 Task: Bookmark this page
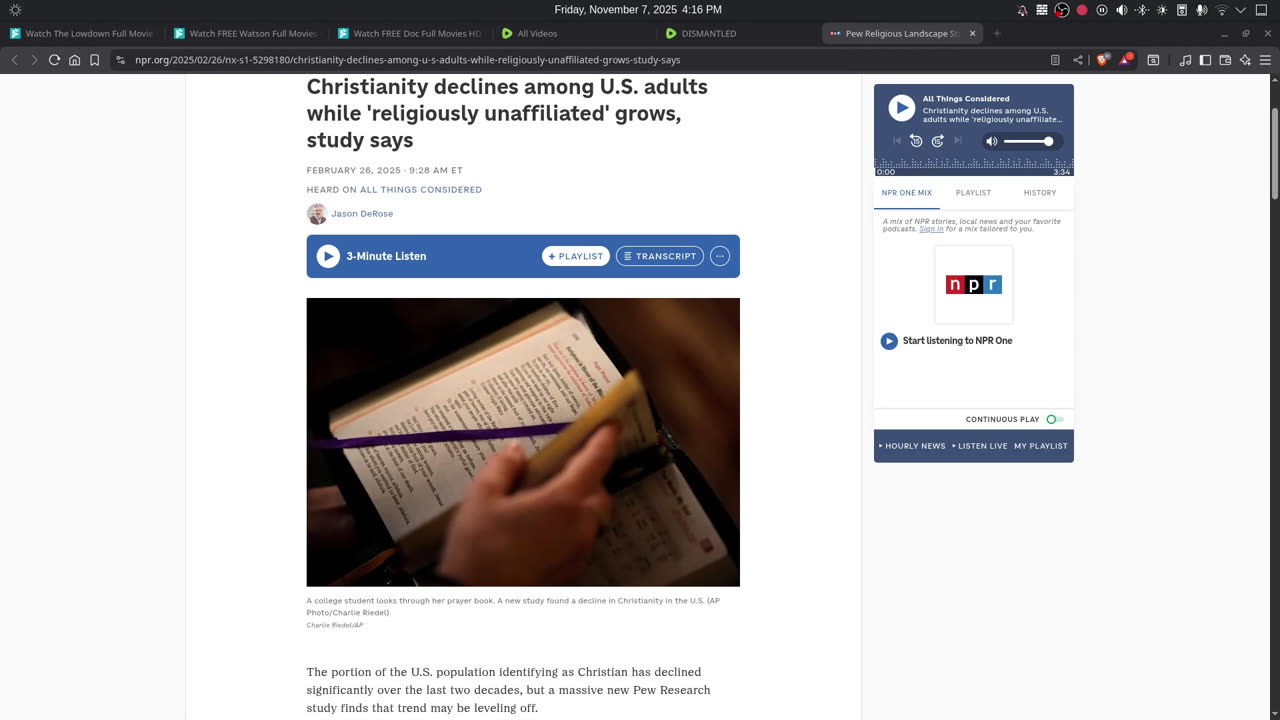[94, 60]
